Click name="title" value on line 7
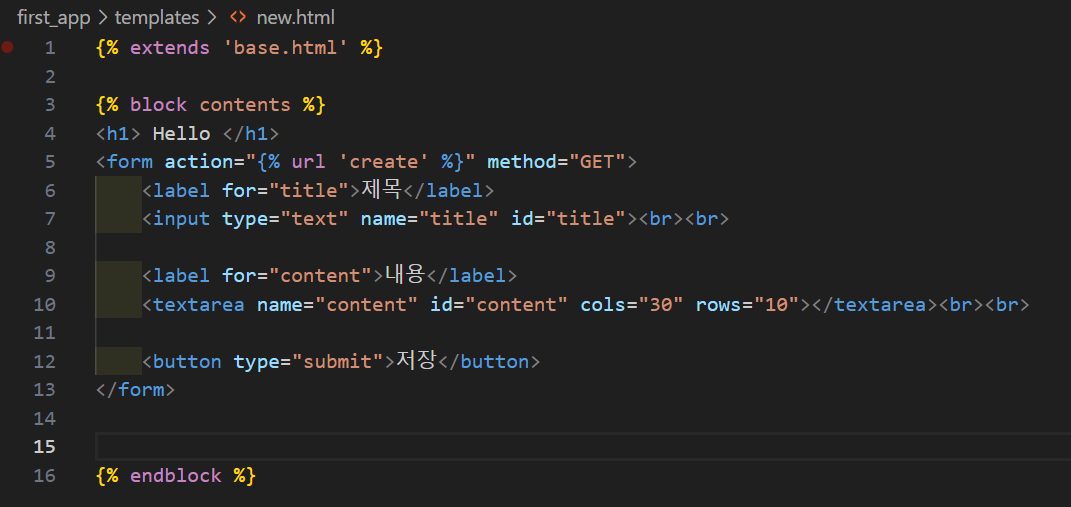This screenshot has width=1071, height=507. pyautogui.click(x=458, y=219)
